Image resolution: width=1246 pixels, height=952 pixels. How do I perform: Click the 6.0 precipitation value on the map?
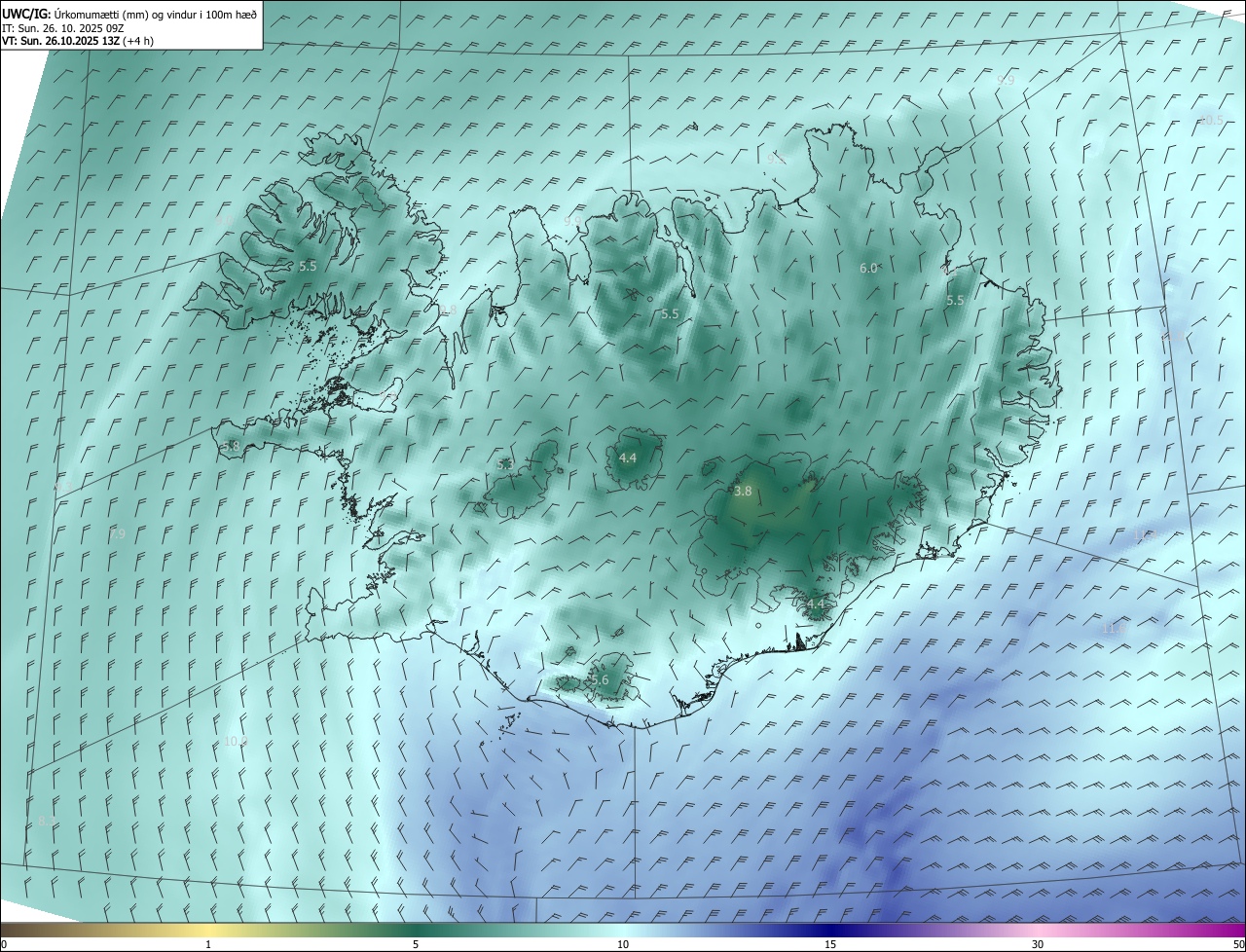(x=868, y=268)
